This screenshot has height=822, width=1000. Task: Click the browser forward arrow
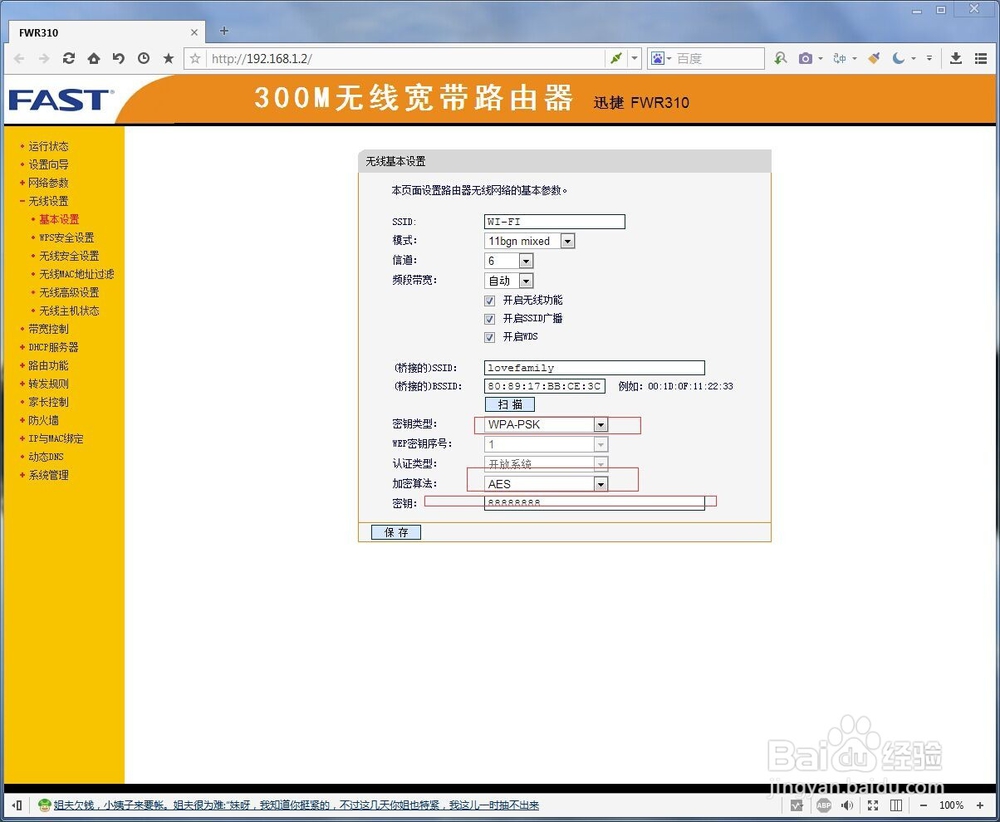point(44,59)
